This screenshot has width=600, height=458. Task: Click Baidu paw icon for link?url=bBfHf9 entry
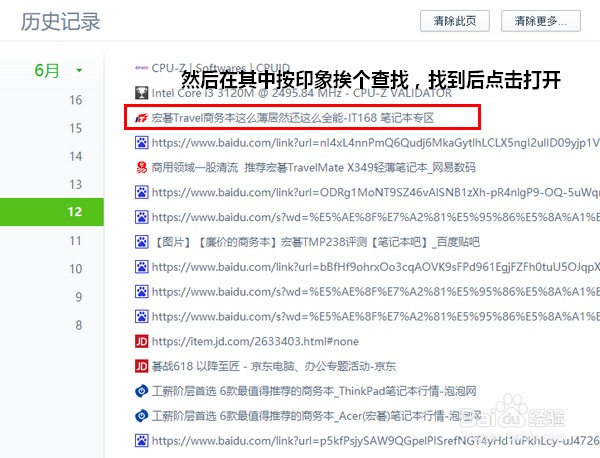pyautogui.click(x=141, y=267)
